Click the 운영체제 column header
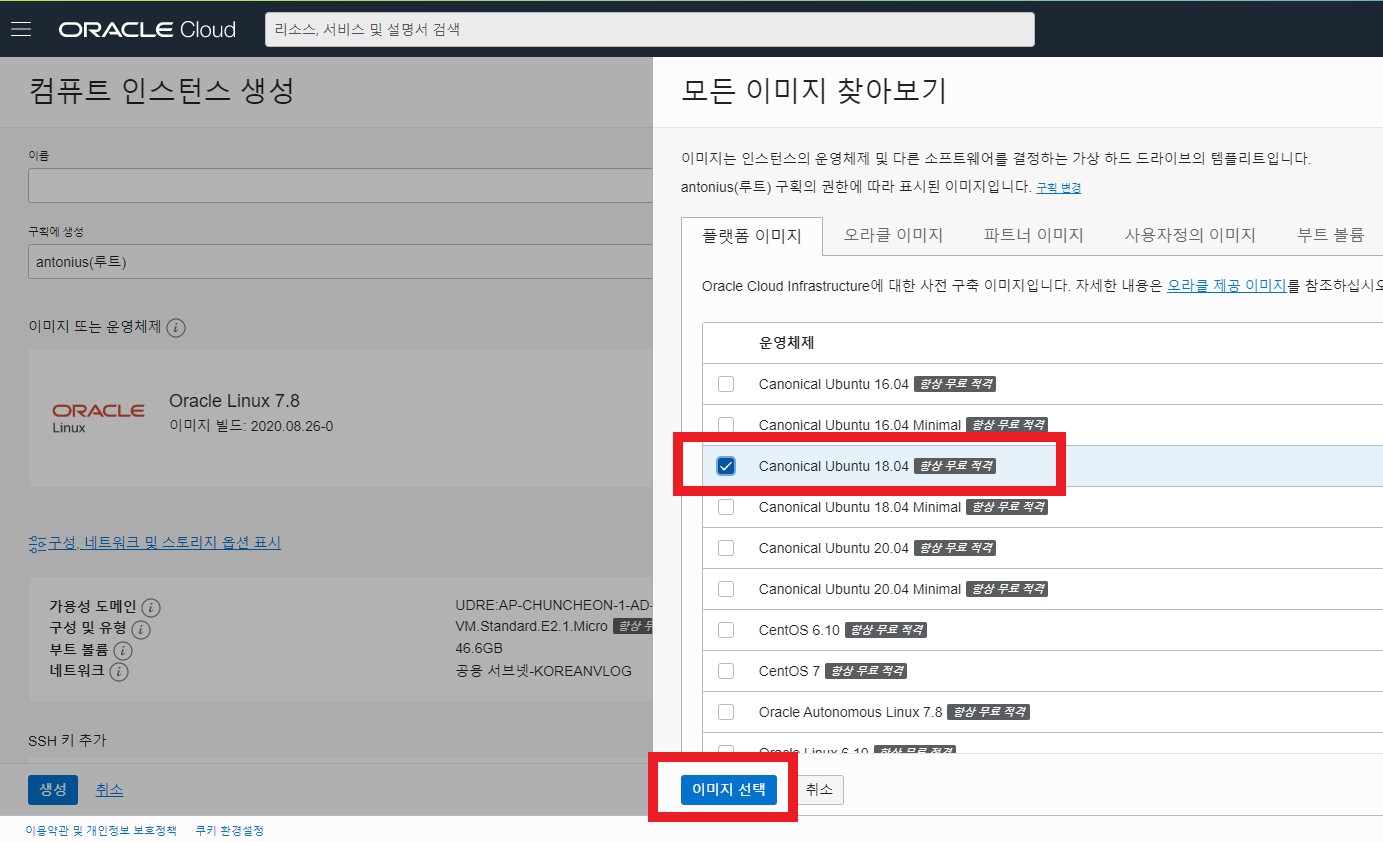1383x842 pixels. coord(786,343)
